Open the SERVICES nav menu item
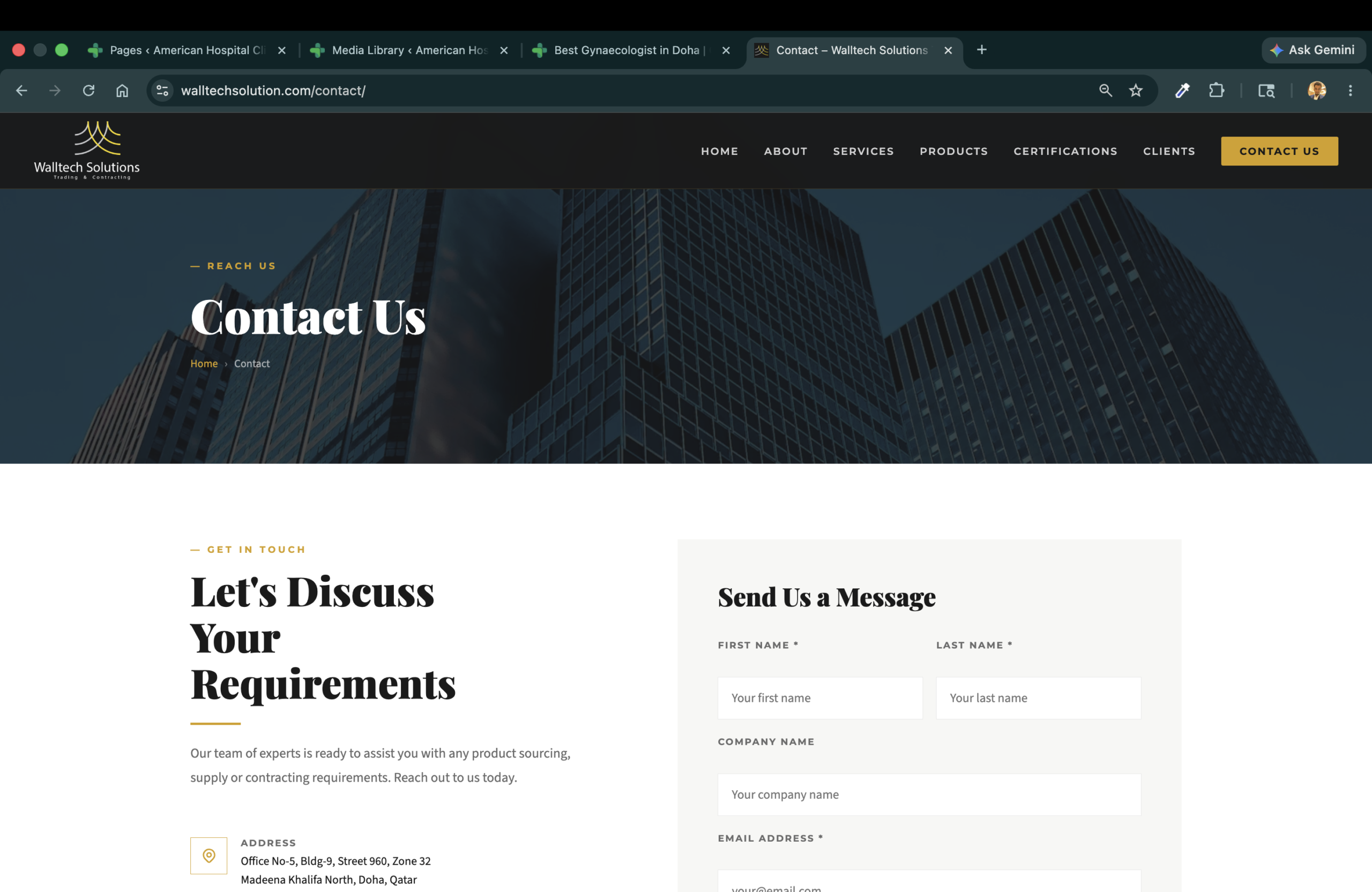Screen dimensions: 1372x892 click(863, 151)
